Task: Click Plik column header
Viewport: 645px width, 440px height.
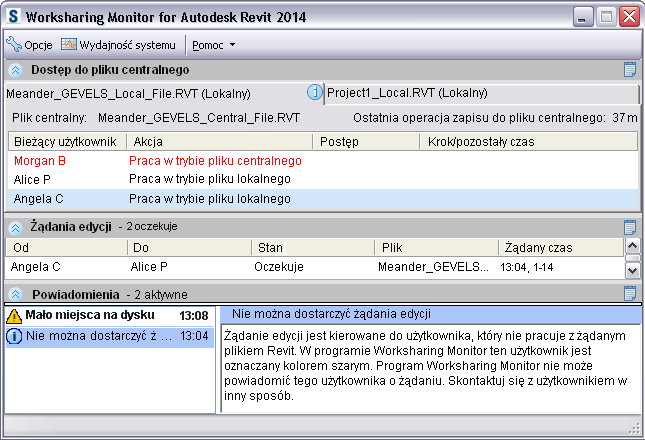Action: [437, 248]
